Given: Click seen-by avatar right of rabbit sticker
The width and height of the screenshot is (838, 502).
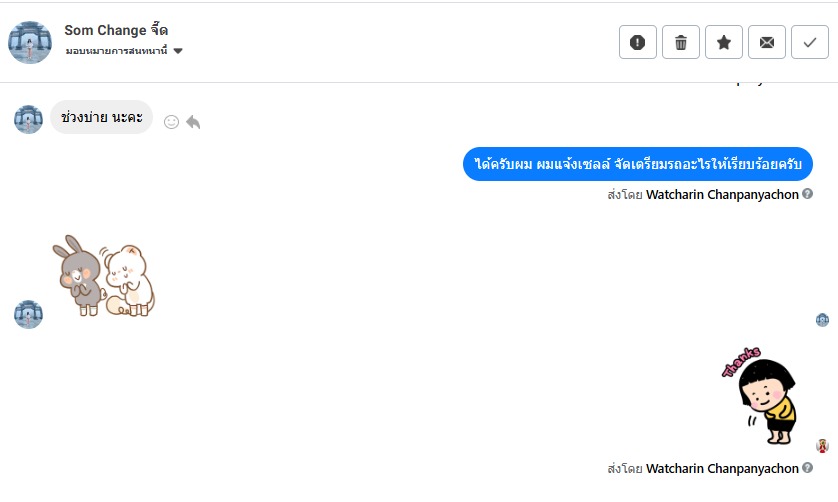Looking at the screenshot, I should (x=823, y=320).
